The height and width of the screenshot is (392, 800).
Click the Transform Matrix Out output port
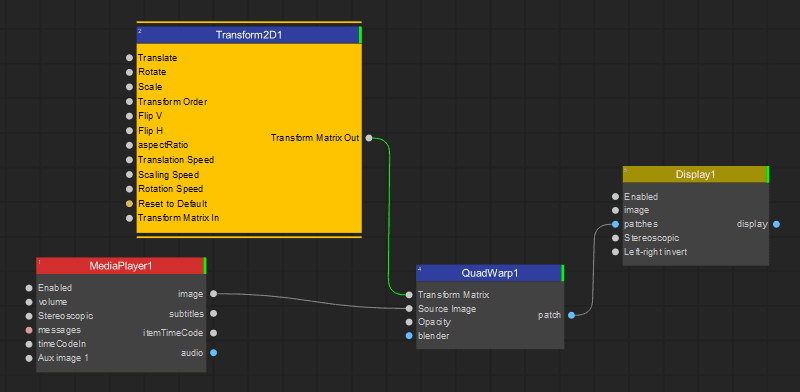[369, 138]
